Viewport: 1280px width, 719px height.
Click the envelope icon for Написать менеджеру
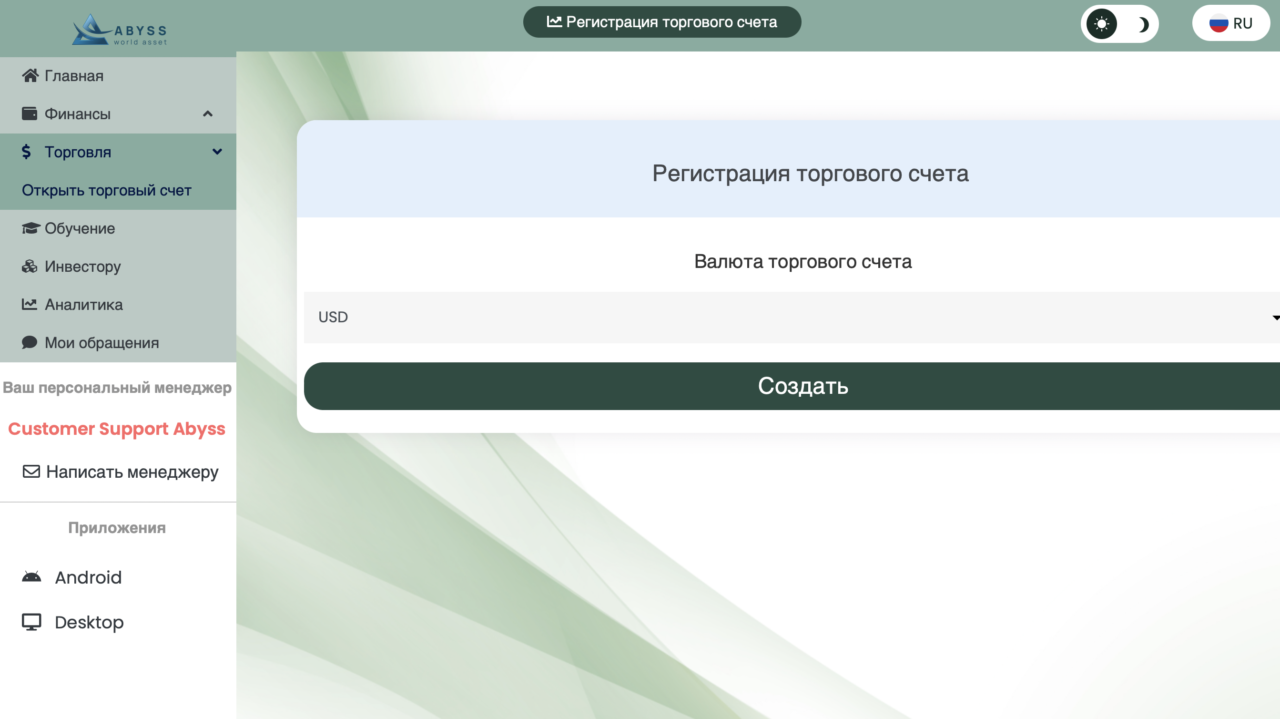(x=31, y=472)
